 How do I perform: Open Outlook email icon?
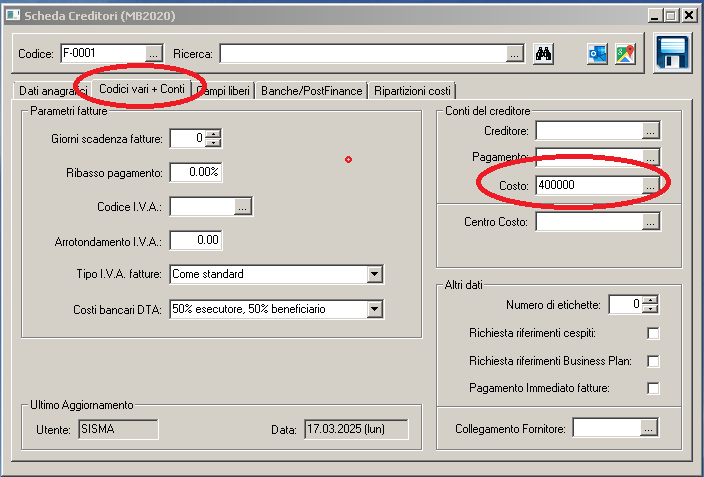click(597, 54)
